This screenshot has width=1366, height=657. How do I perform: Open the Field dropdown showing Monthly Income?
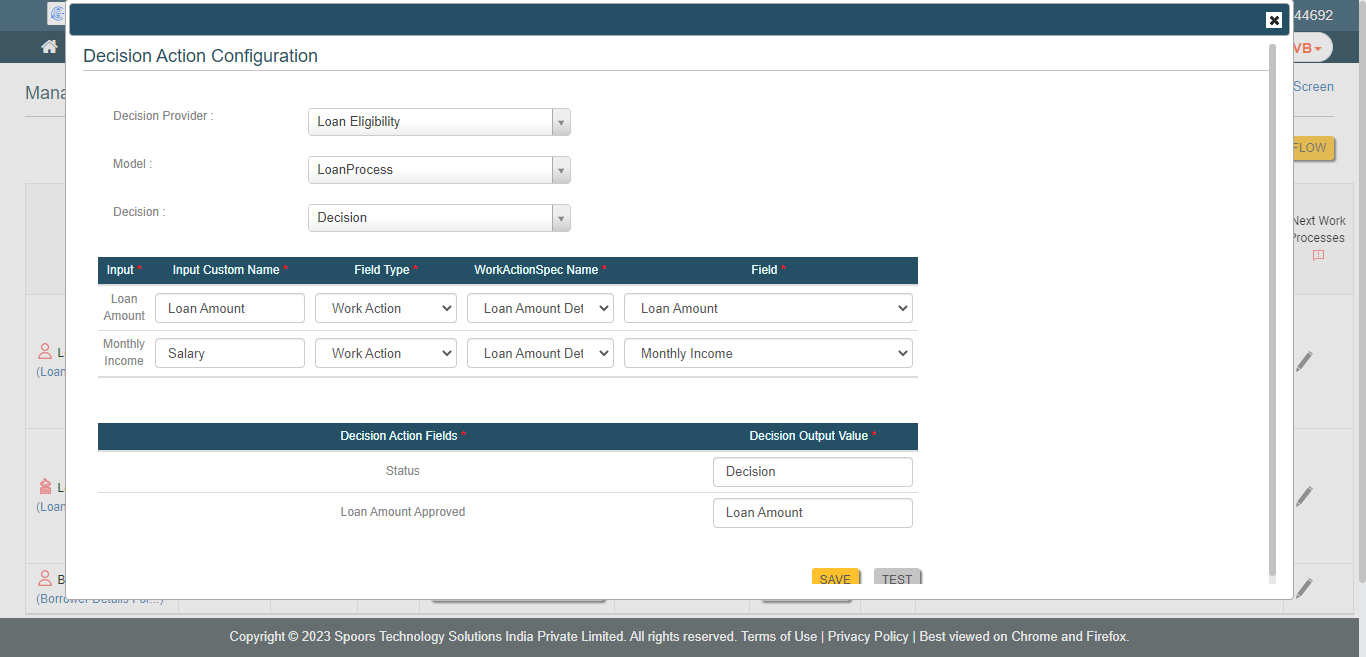click(768, 354)
